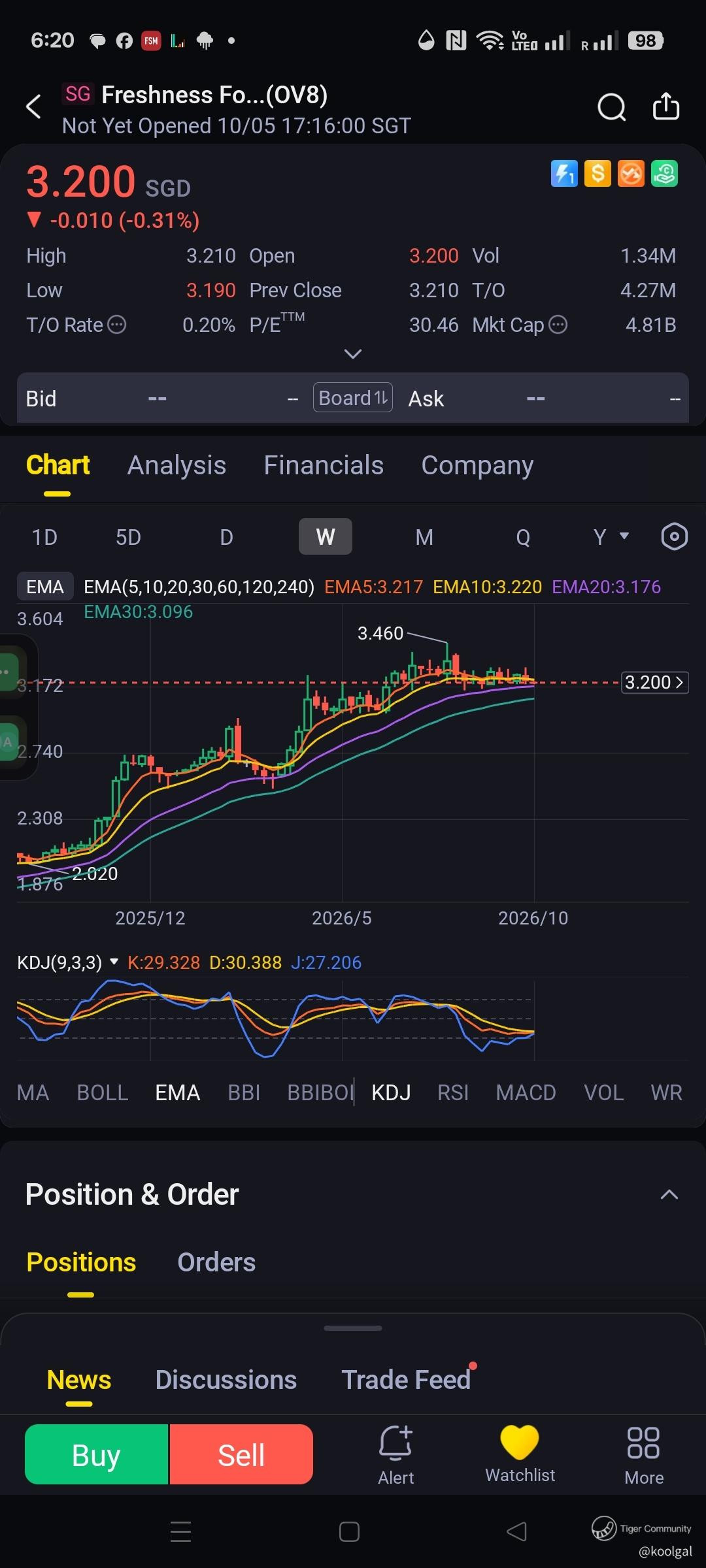Image resolution: width=706 pixels, height=1568 pixels.
Task: Toggle the Watchlist heart icon
Action: (x=520, y=1442)
